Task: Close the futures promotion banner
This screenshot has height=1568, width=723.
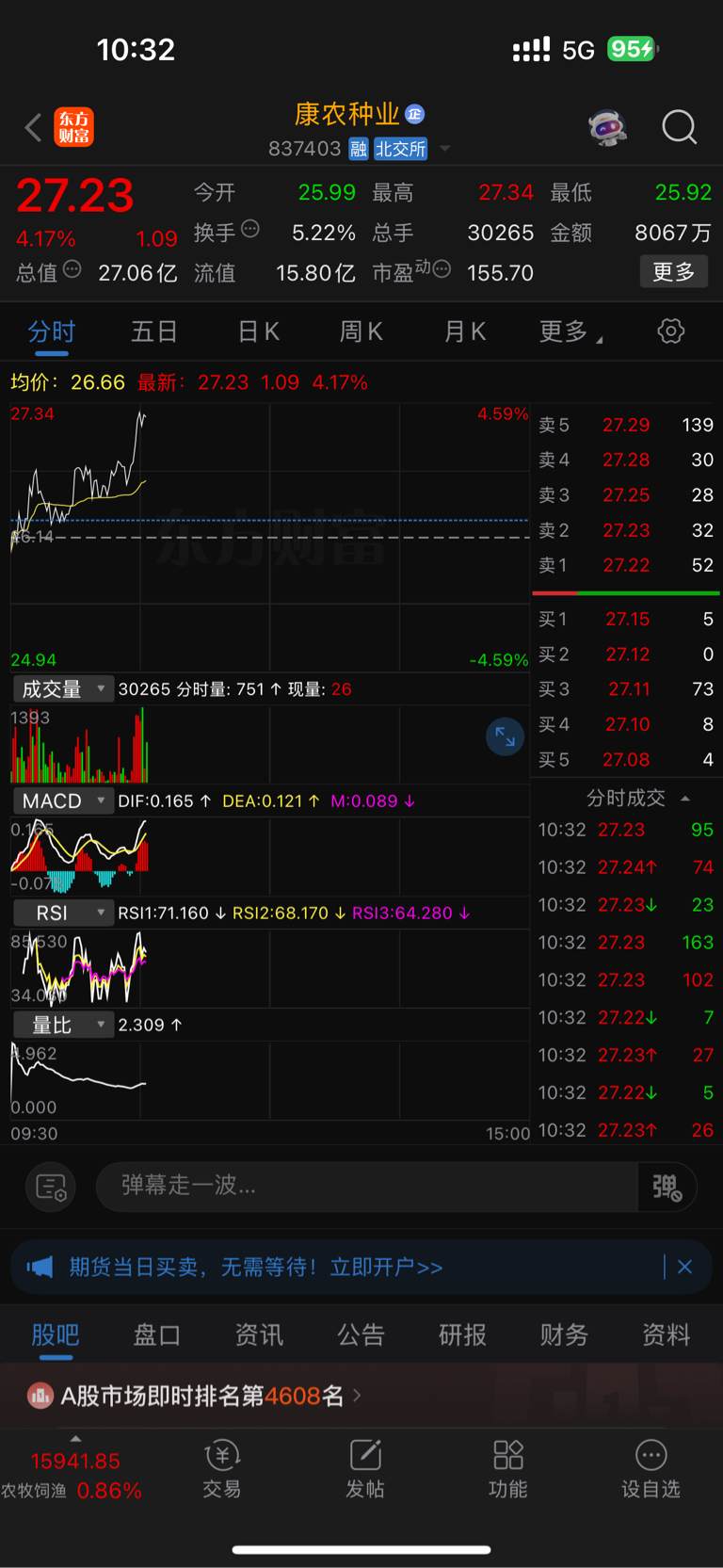Action: tap(685, 1267)
